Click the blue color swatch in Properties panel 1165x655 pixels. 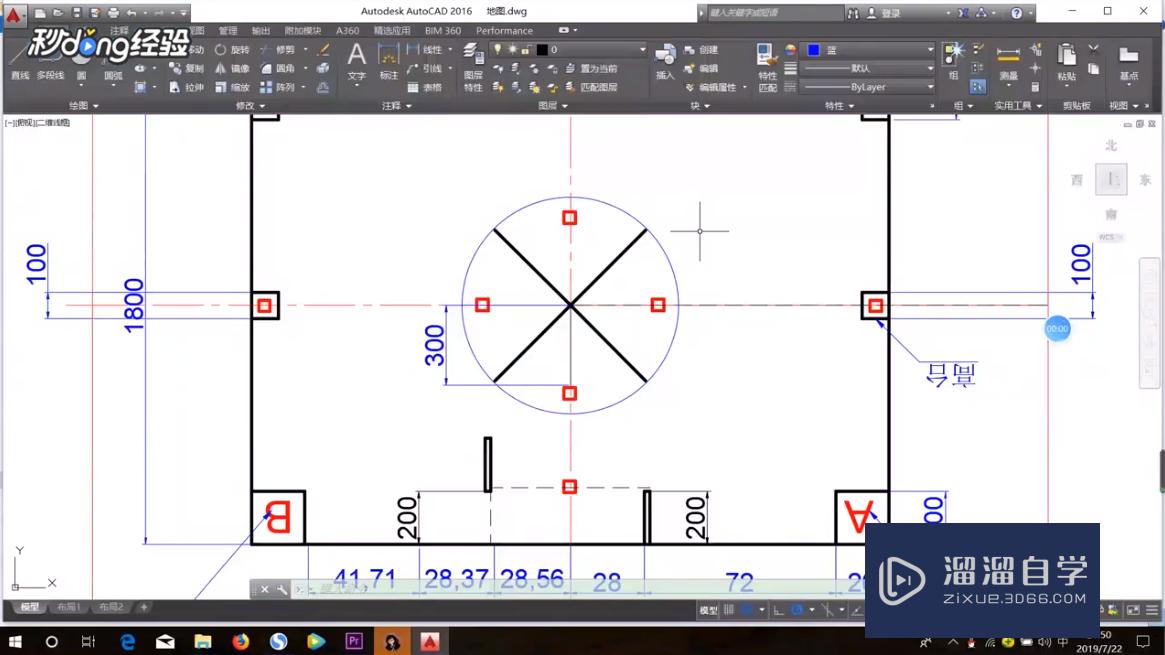[813, 49]
